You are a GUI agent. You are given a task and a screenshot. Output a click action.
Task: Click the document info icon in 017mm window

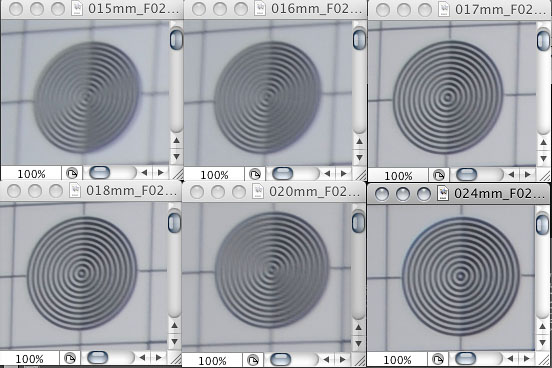coord(439,175)
